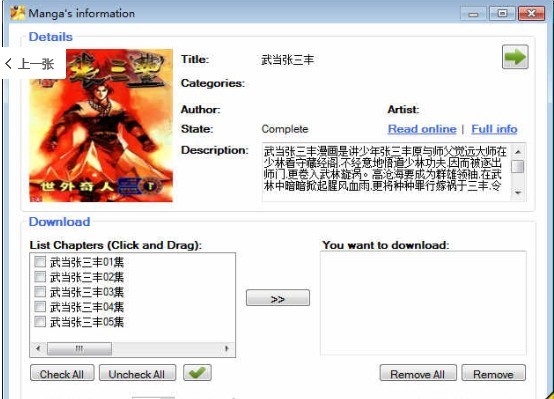
Task: Click the manga cover thumbnail
Action: click(101, 125)
